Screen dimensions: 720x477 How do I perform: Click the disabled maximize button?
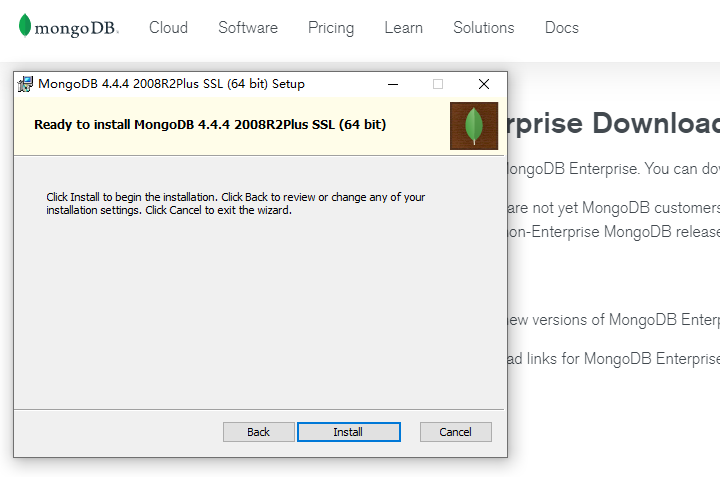pyautogui.click(x=438, y=84)
